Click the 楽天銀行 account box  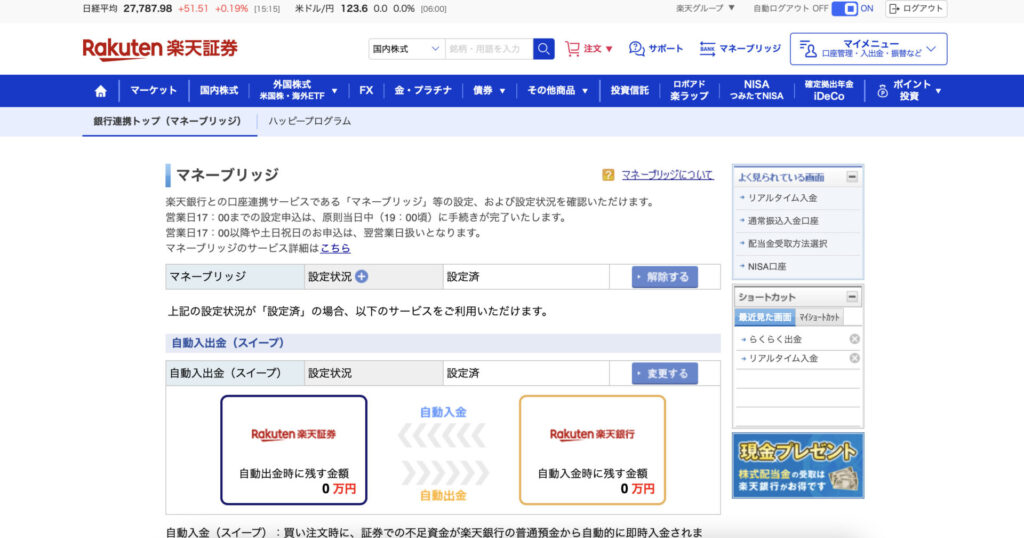coord(592,450)
